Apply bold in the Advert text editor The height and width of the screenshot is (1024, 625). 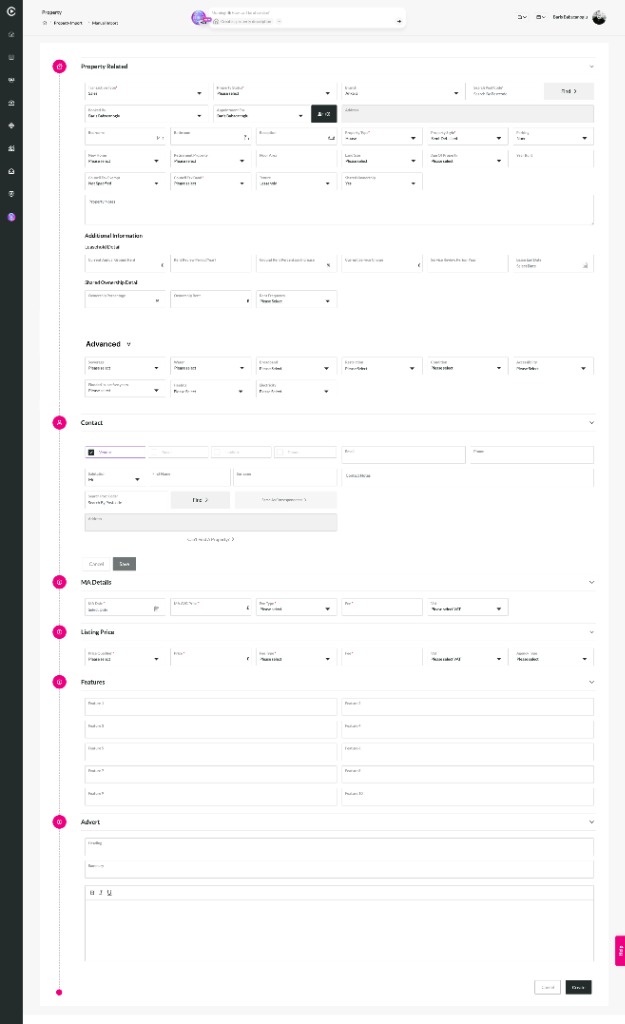(92, 892)
